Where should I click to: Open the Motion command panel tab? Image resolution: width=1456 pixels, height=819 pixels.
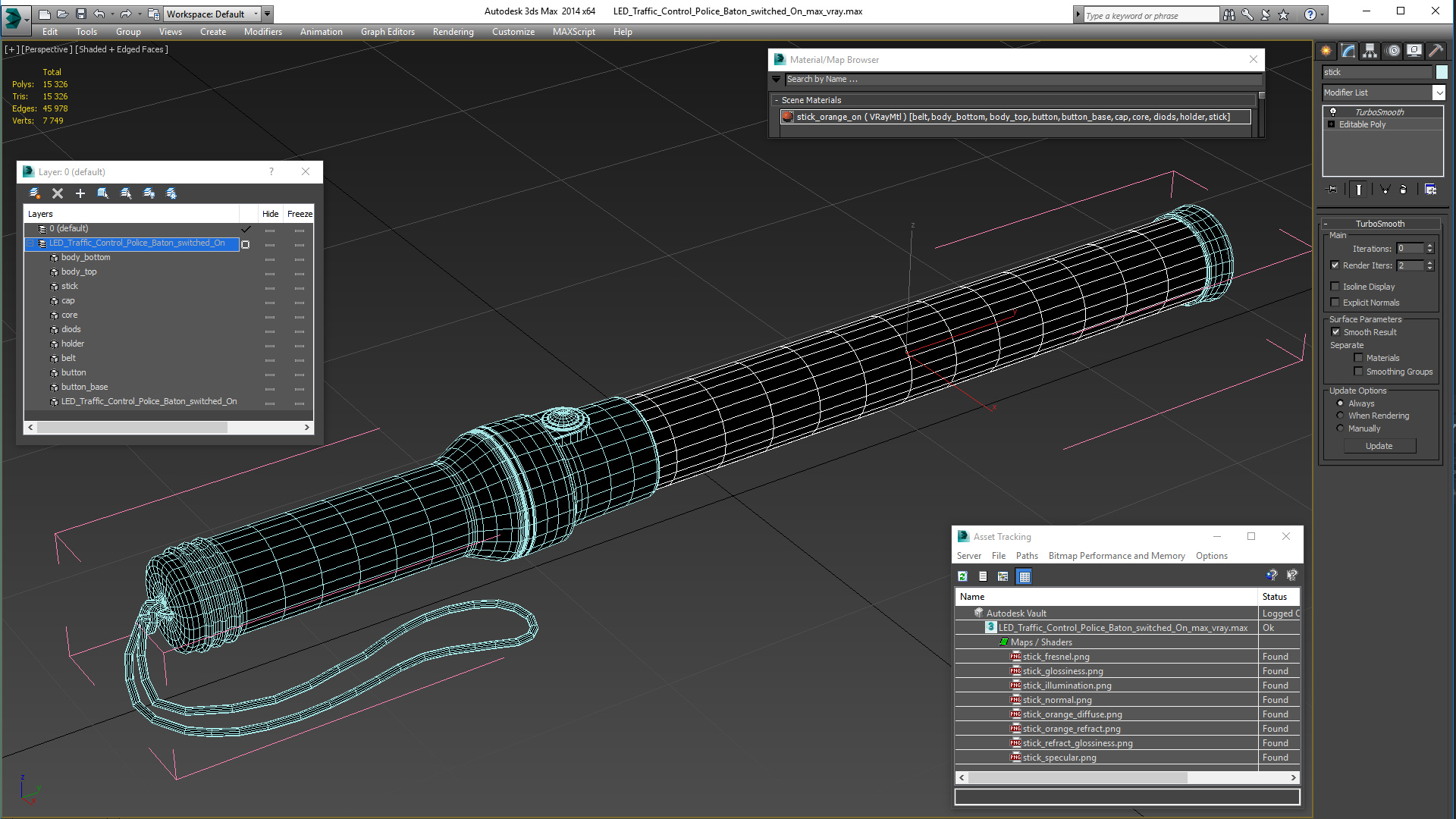point(1393,51)
